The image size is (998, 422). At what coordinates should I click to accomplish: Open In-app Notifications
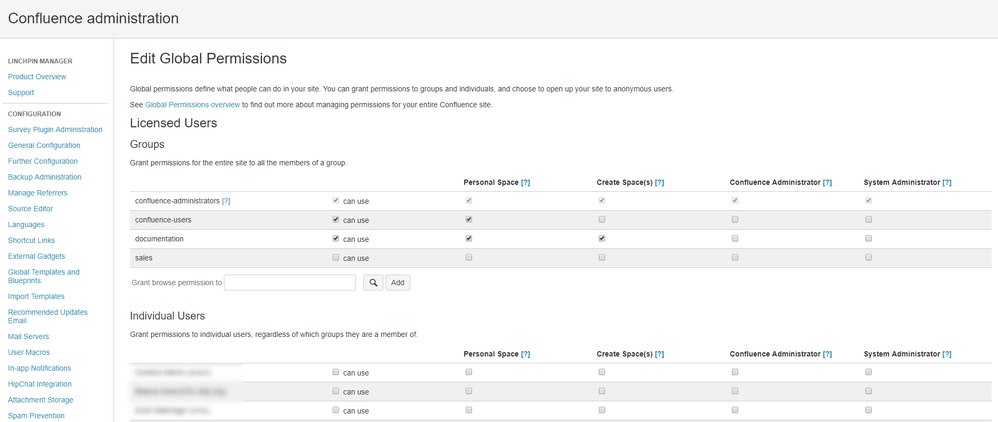click(39, 369)
